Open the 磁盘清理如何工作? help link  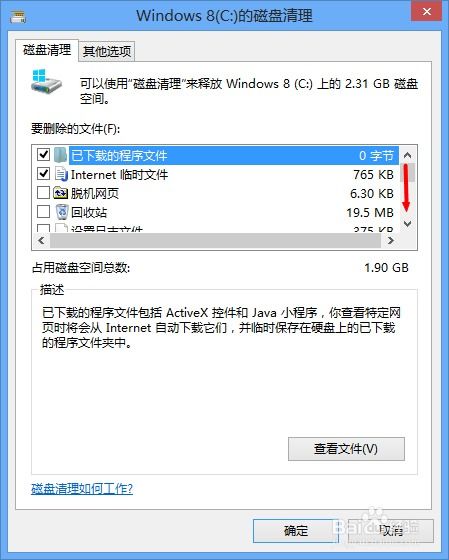point(82,489)
